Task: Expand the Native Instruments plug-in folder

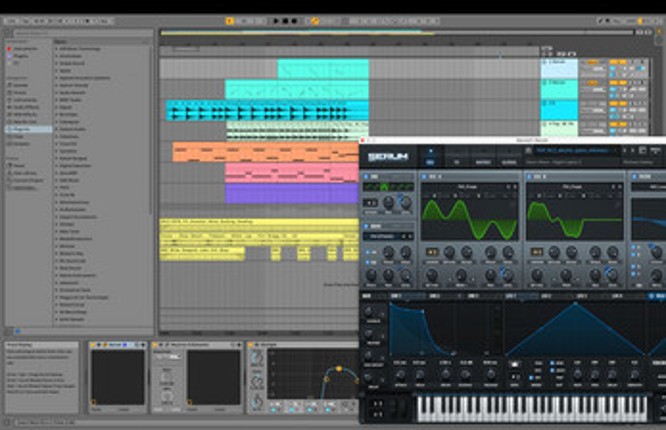Action: pos(56,275)
